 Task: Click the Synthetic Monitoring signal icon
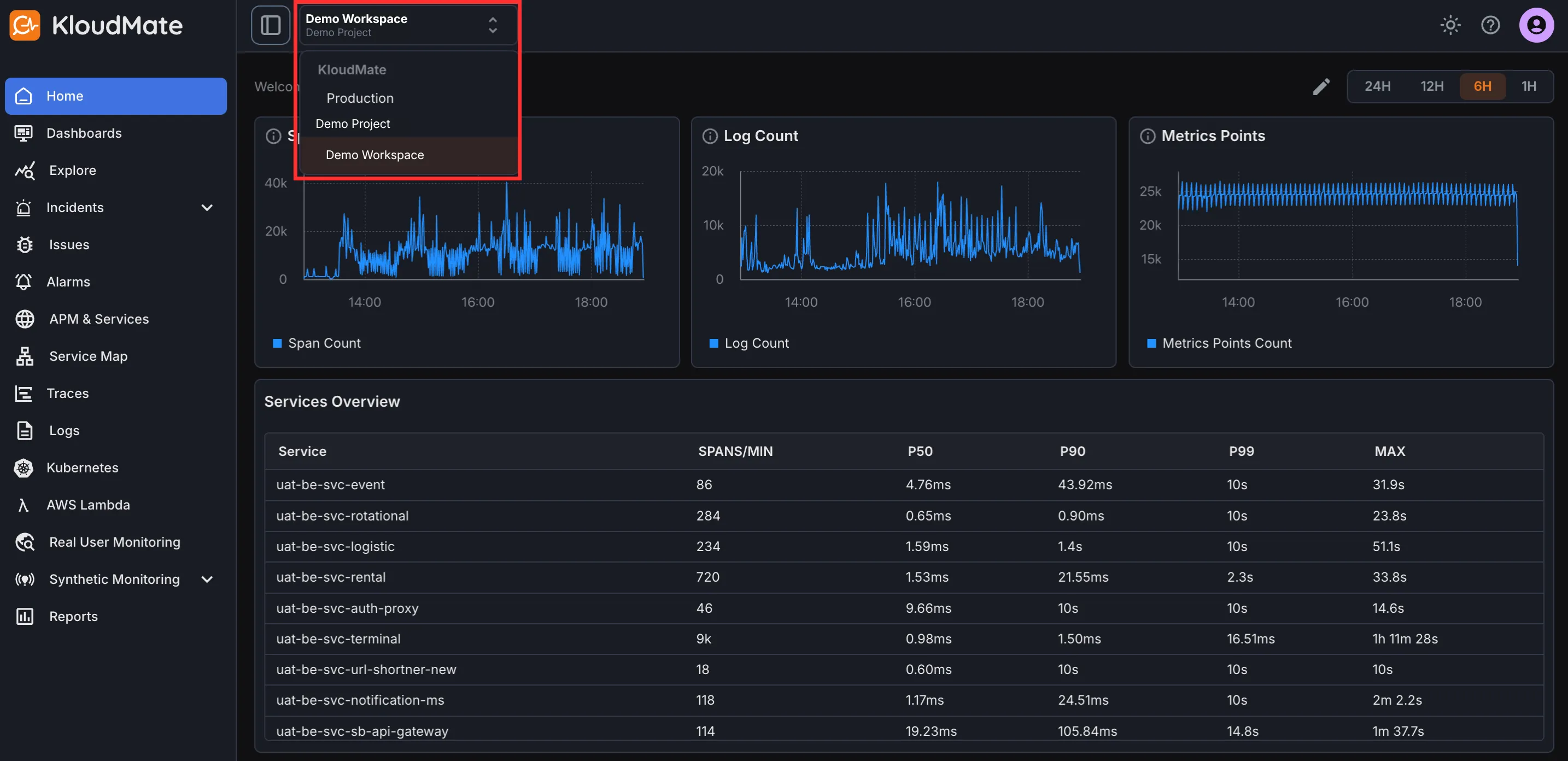(25, 579)
